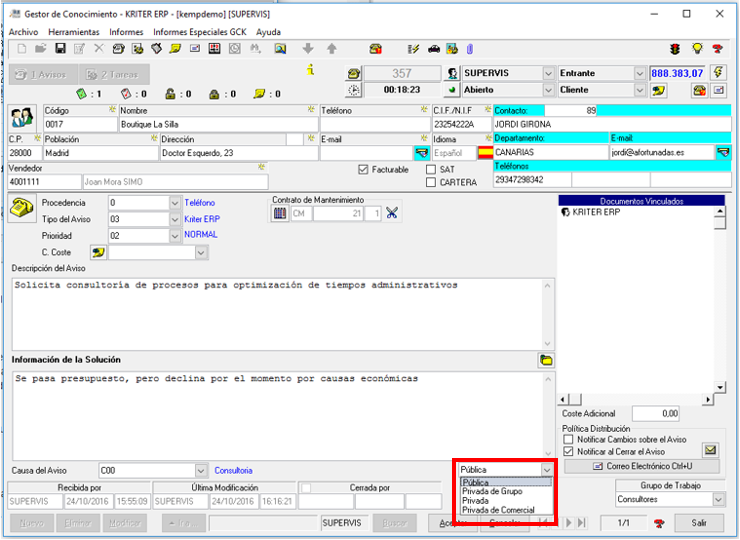Click the save floppy disk toolbar icon
The height and width of the screenshot is (540, 740).
click(x=60, y=48)
